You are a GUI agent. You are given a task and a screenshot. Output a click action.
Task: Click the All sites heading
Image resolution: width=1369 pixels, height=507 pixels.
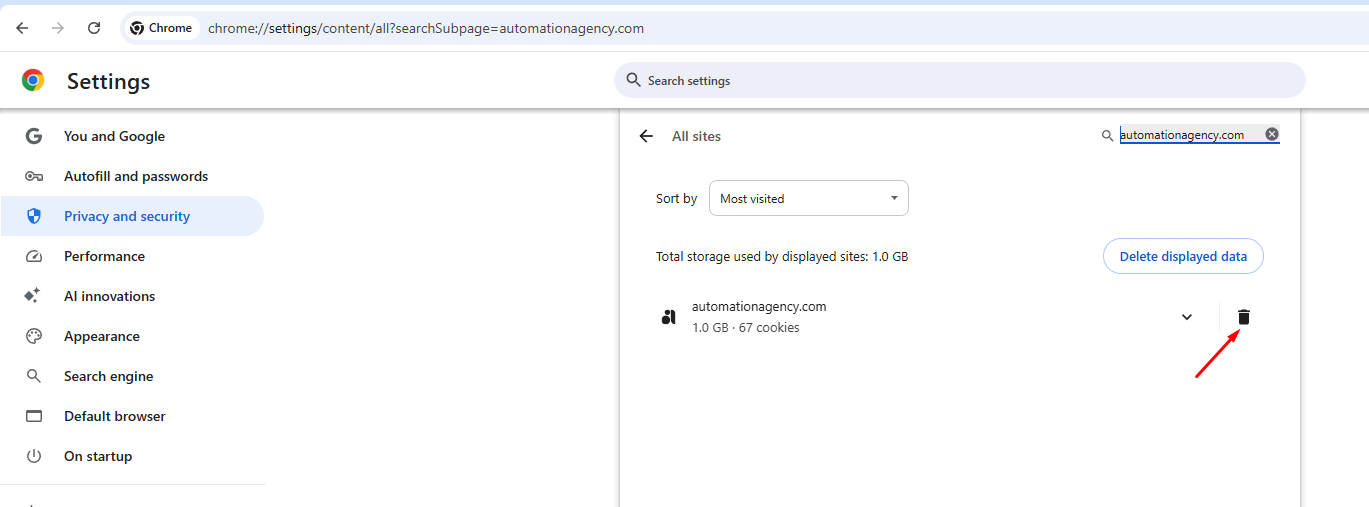coord(696,136)
